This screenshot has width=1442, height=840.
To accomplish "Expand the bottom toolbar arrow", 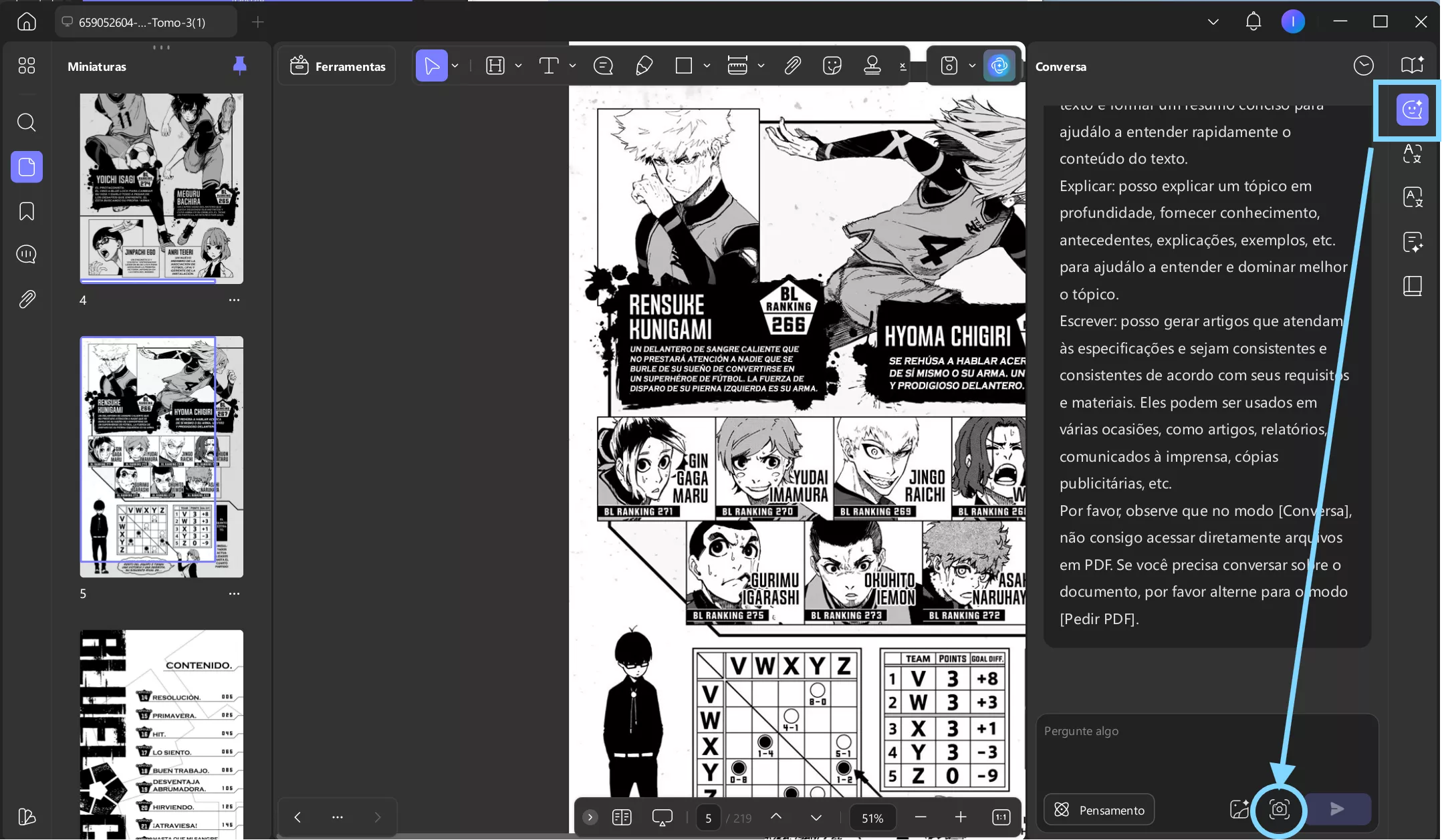I will (590, 817).
